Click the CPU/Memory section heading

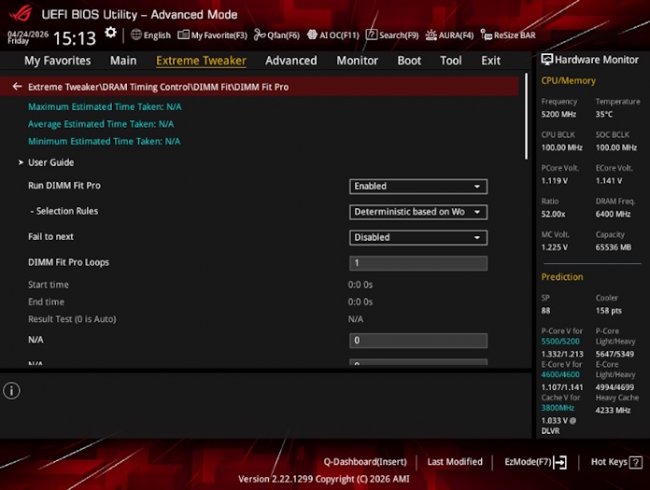[568, 81]
